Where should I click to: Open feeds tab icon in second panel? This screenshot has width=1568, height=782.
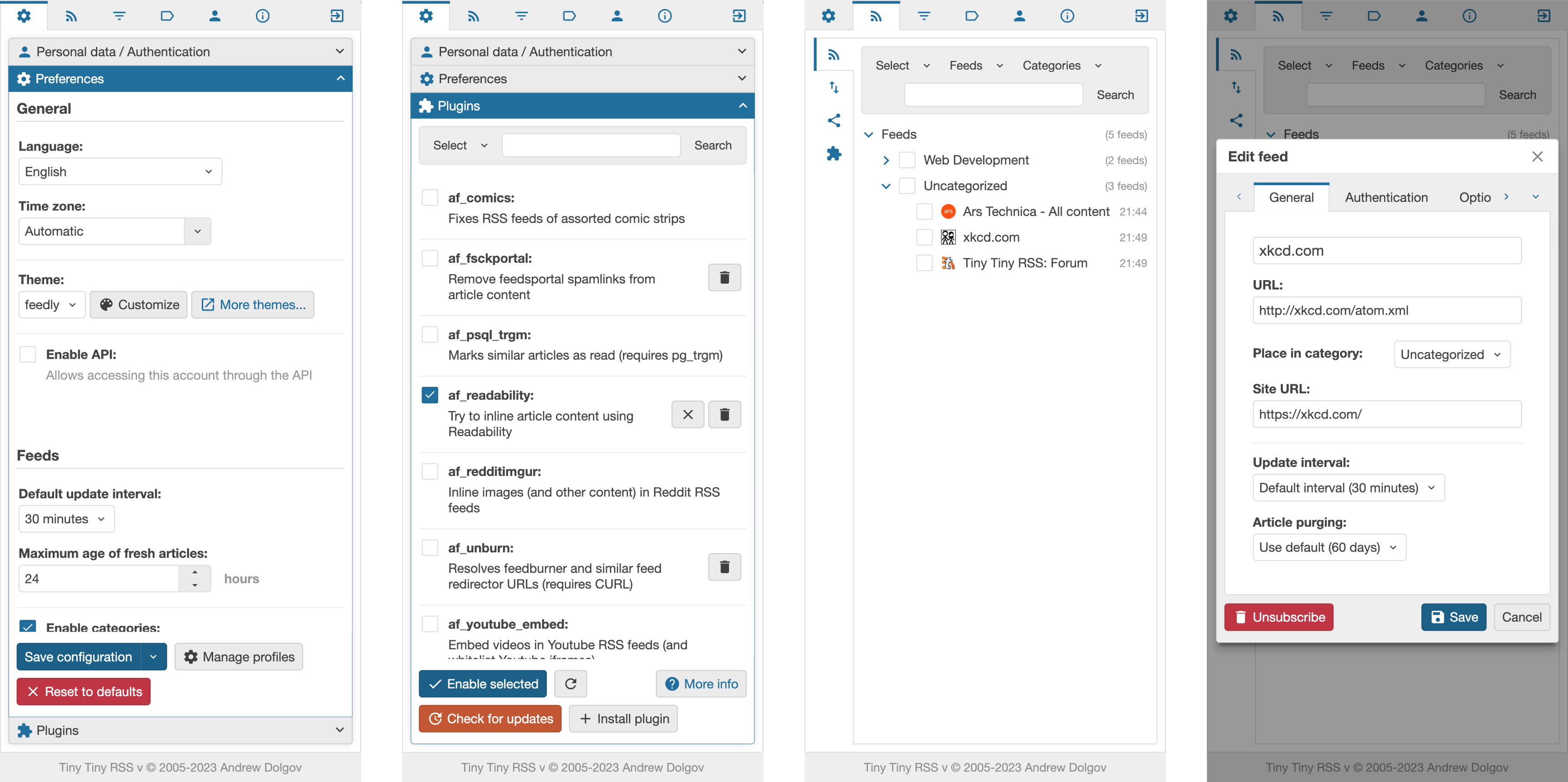[x=474, y=16]
